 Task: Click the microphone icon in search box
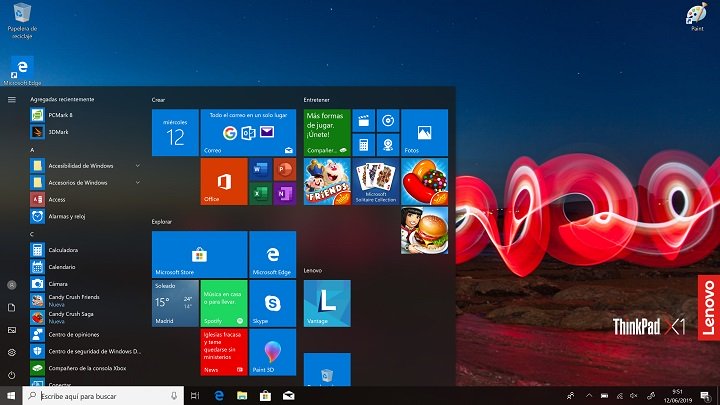(x=174, y=395)
